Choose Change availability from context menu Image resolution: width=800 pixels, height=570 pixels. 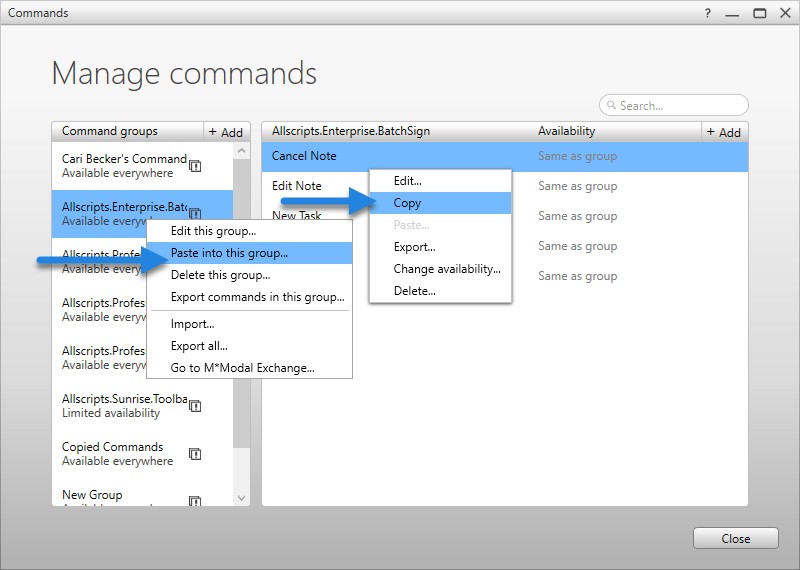(x=447, y=269)
